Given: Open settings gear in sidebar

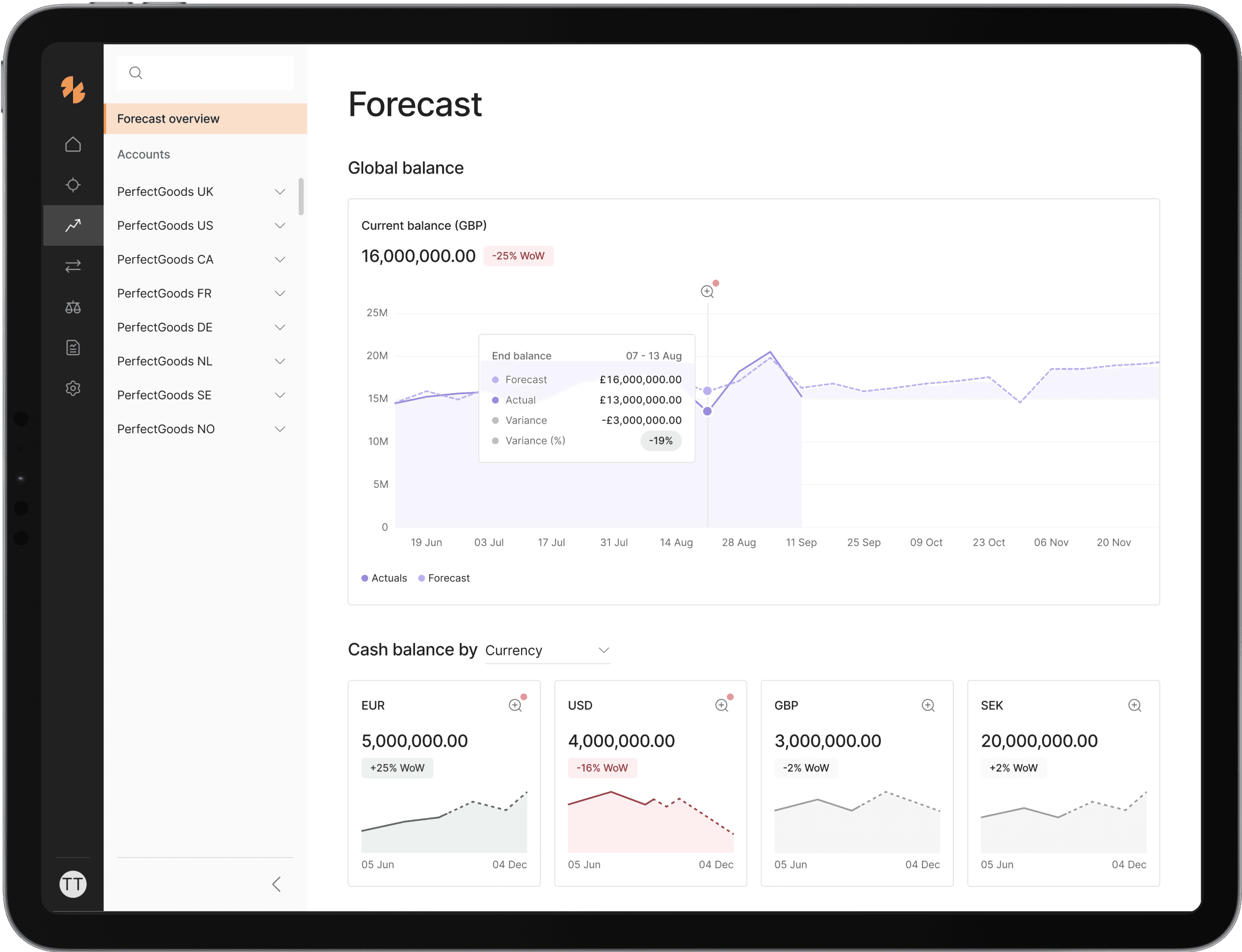Looking at the screenshot, I should pos(73,388).
